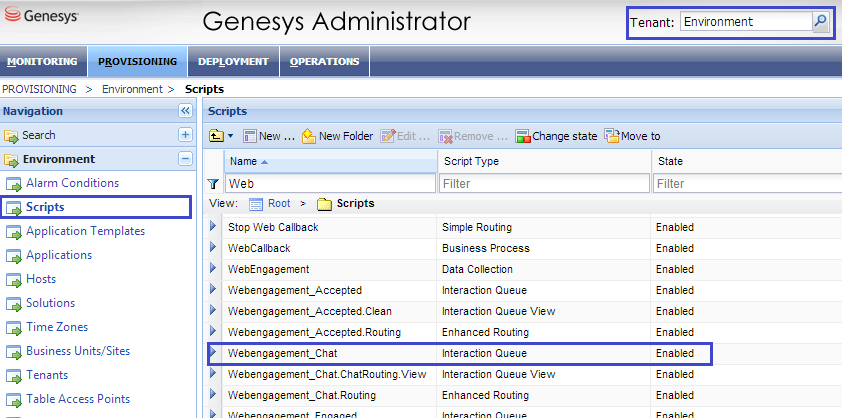Click the Hosts navigation icon

tap(13, 280)
